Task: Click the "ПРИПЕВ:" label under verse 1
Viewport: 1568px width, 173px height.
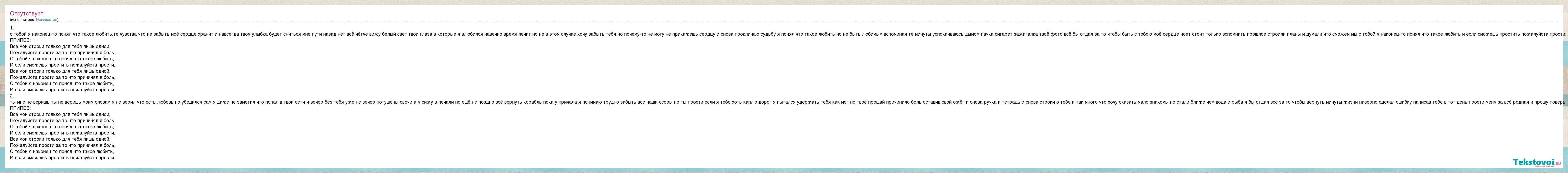Action: coord(20,40)
